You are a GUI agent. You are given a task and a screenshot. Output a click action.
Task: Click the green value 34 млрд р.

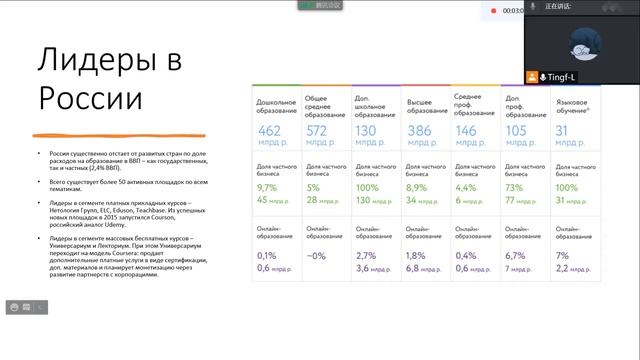tap(422, 200)
